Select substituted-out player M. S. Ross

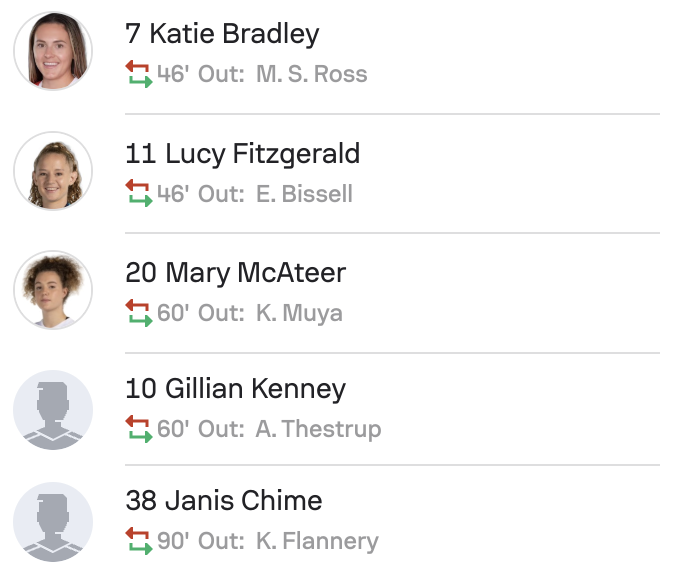[311, 75]
